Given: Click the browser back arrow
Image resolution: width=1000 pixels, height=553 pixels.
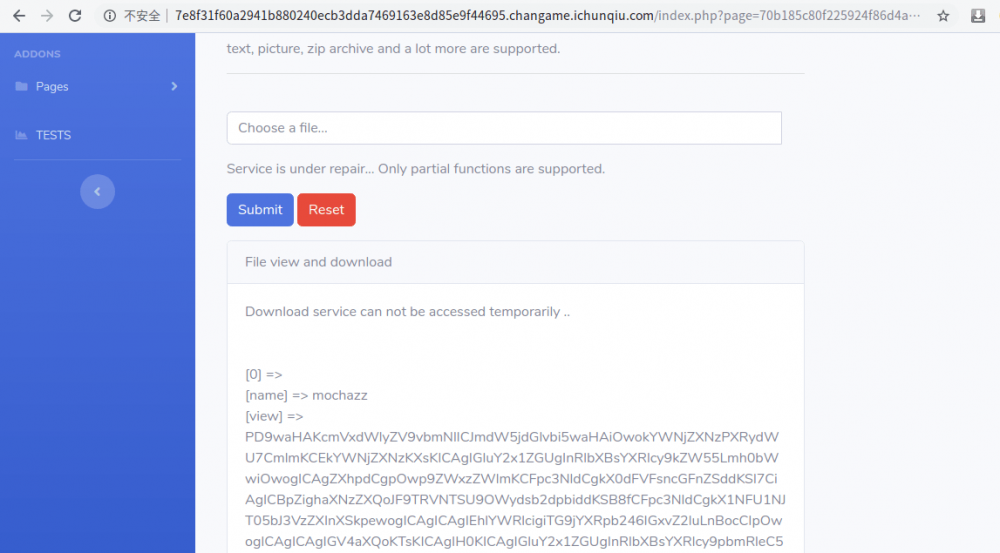Looking at the screenshot, I should (19, 16).
